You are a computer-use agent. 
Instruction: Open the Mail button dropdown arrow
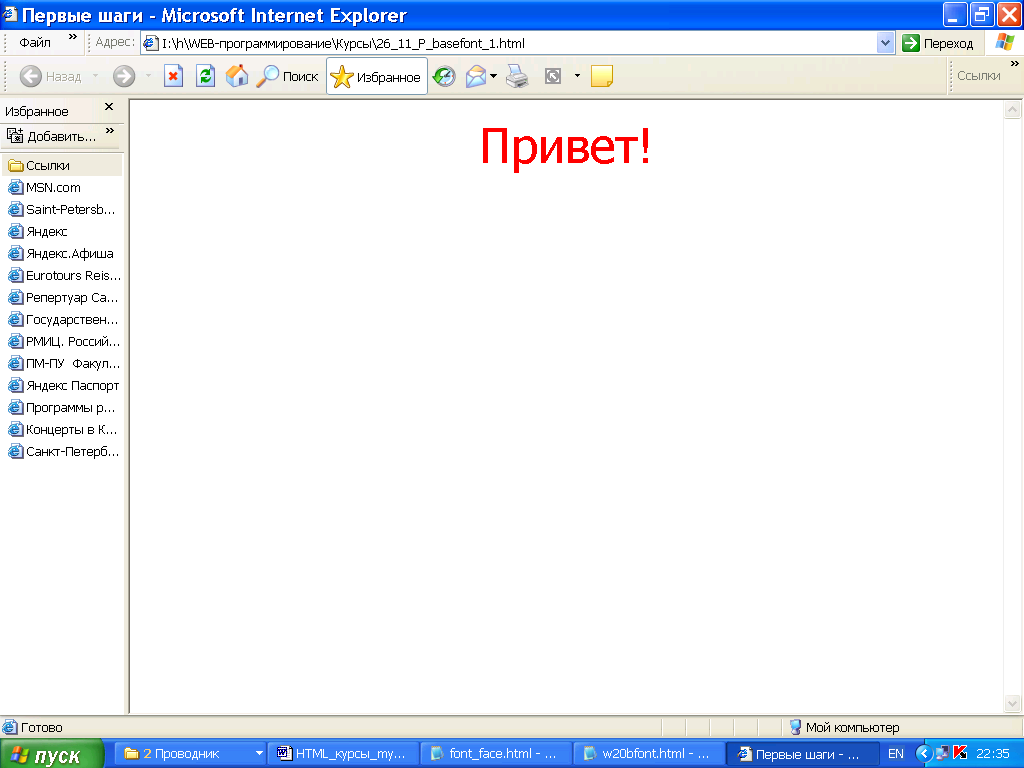(494, 76)
